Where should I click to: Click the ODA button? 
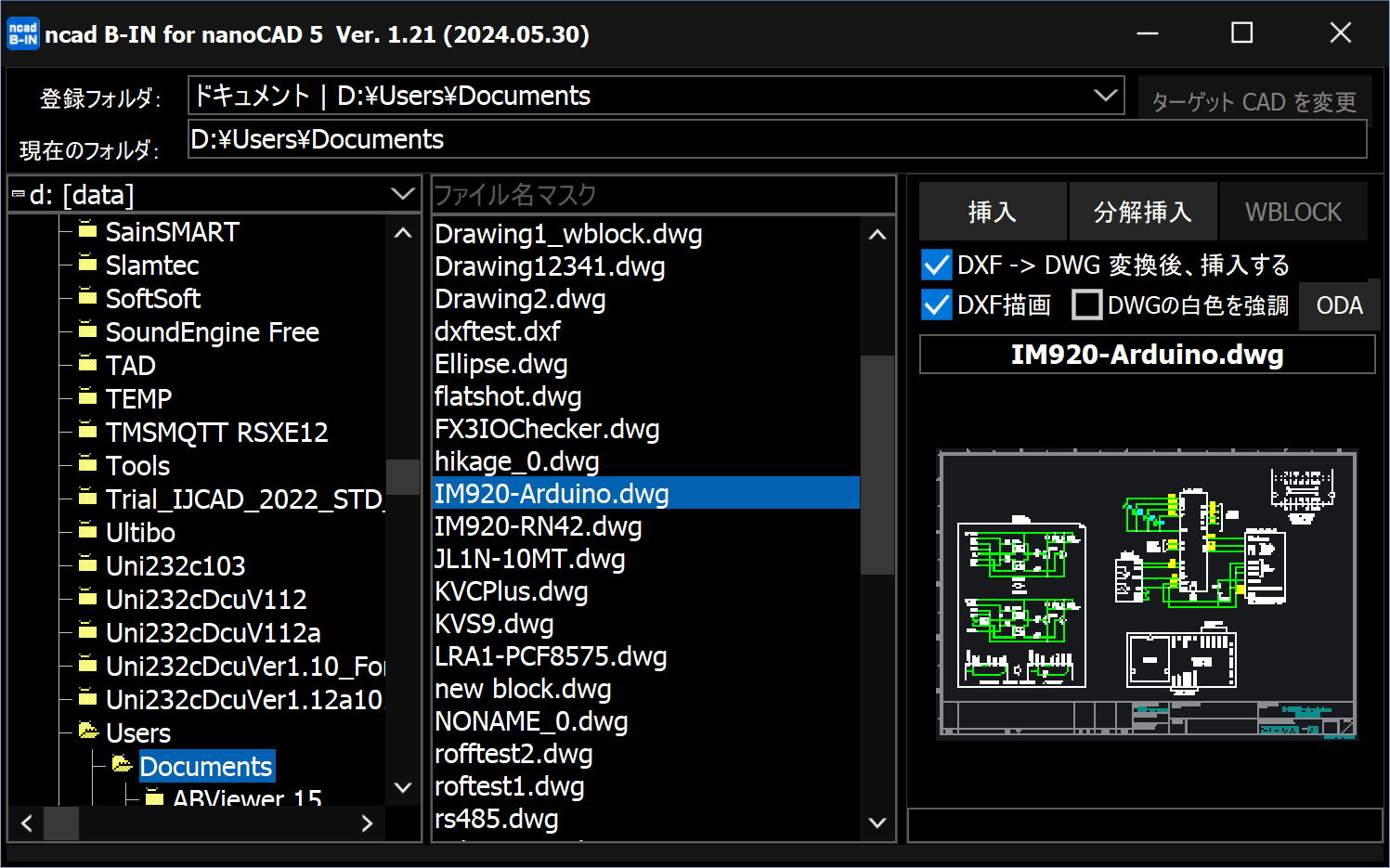click(1339, 305)
